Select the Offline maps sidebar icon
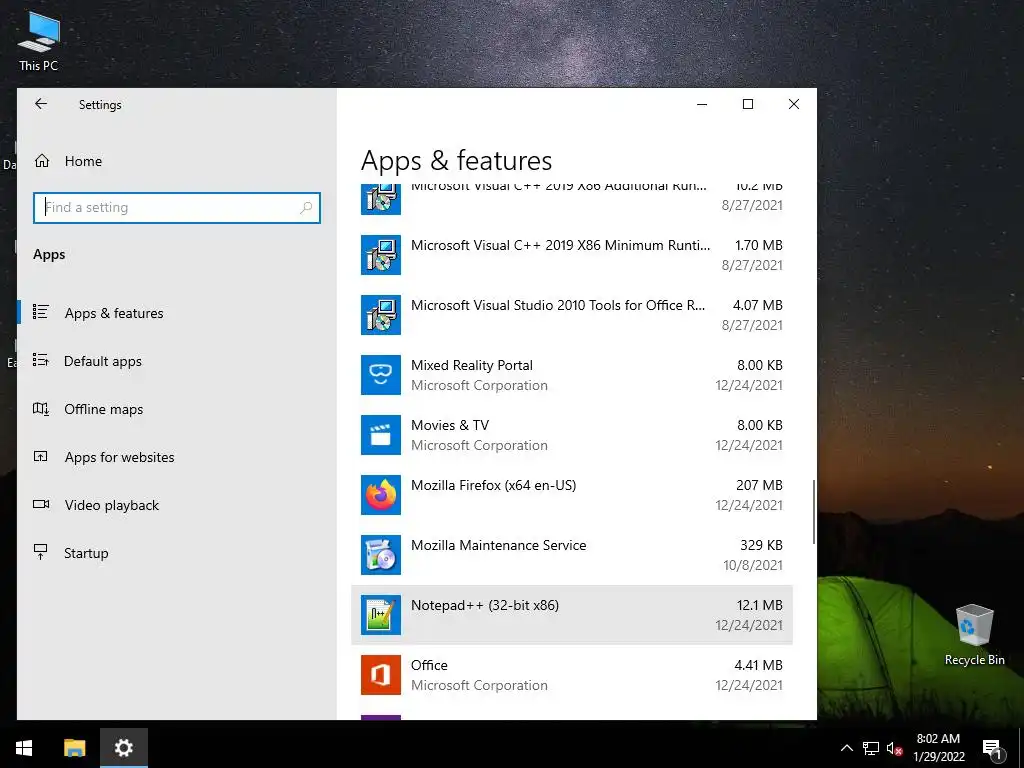 (40, 409)
